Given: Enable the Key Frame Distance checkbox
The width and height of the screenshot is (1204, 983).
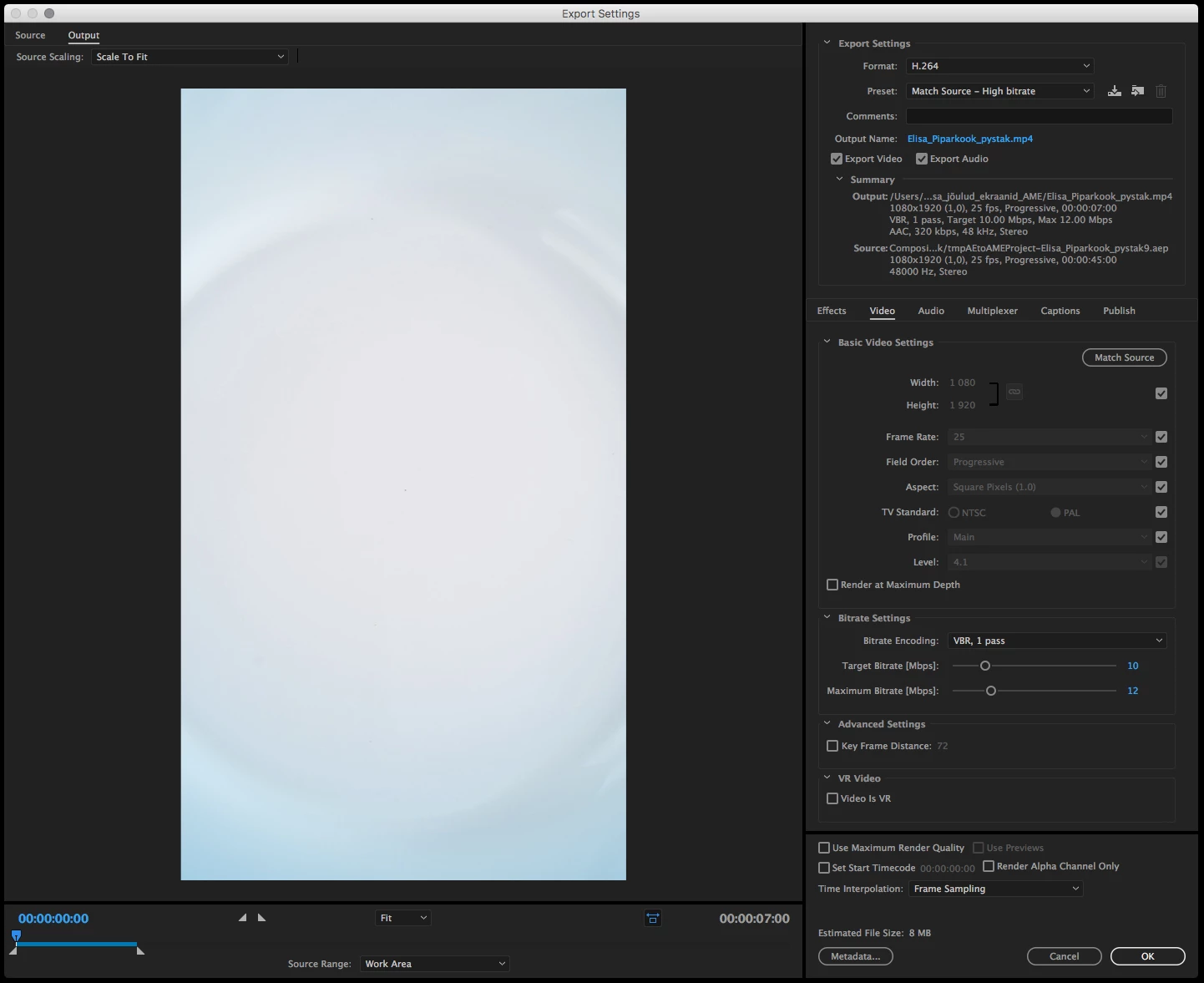Looking at the screenshot, I should (x=832, y=746).
